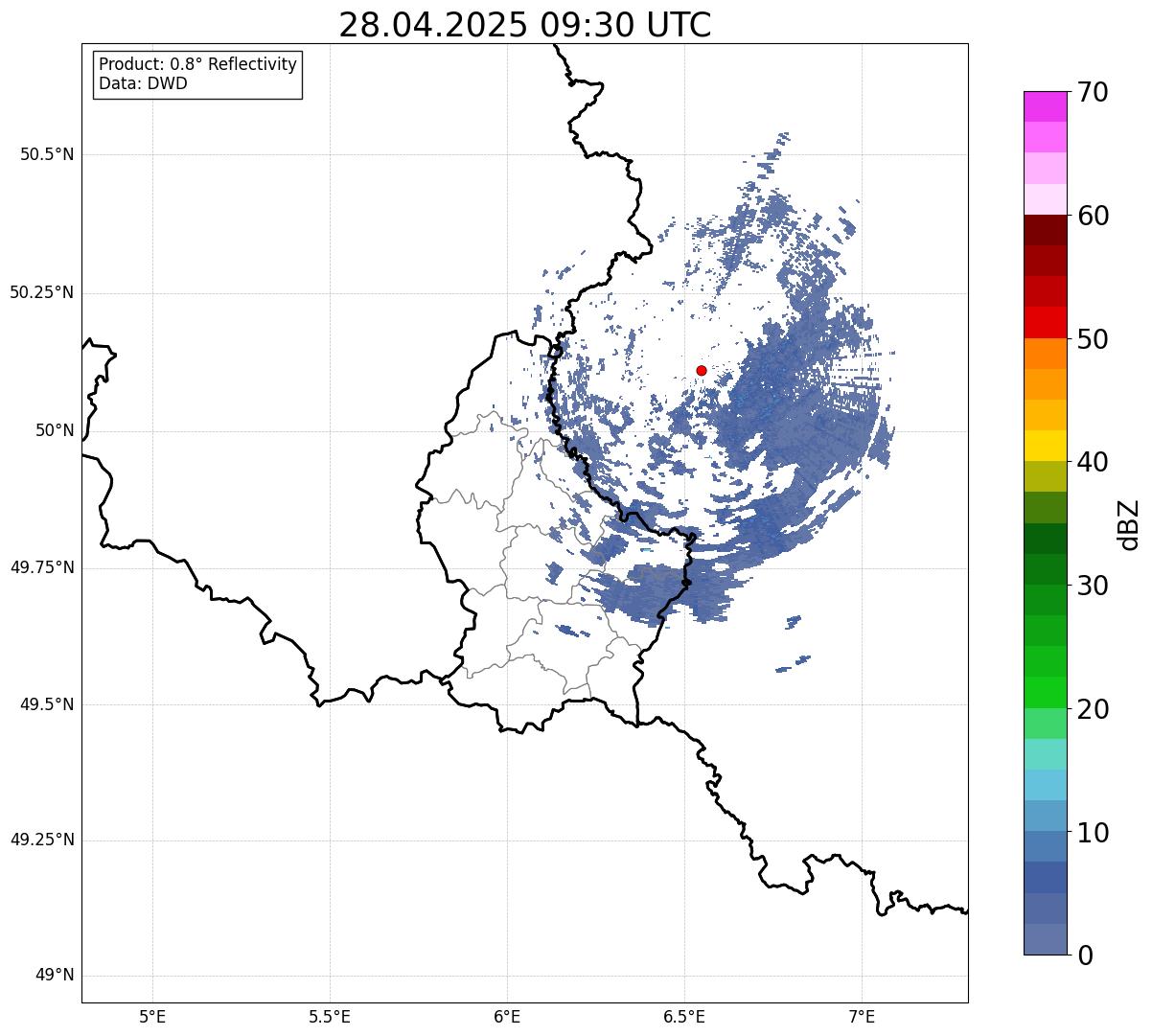
Task: Click the 0 colorbar tick label
Action: pos(1084,955)
